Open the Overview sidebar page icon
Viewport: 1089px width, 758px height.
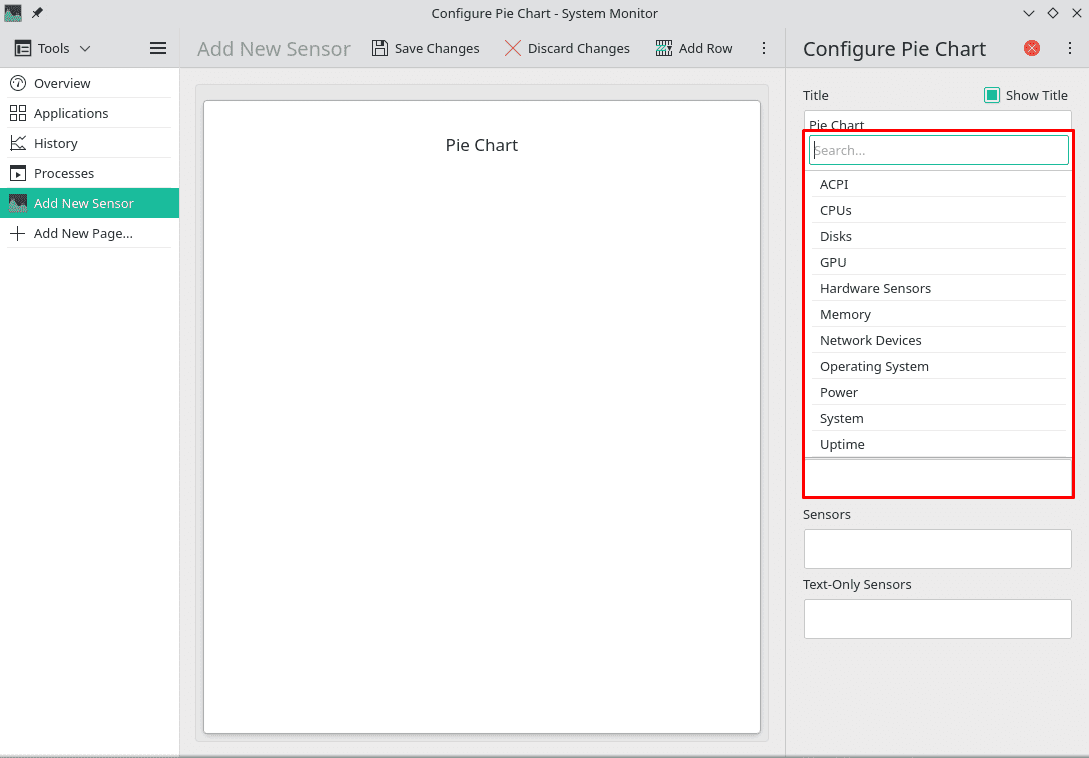18,83
